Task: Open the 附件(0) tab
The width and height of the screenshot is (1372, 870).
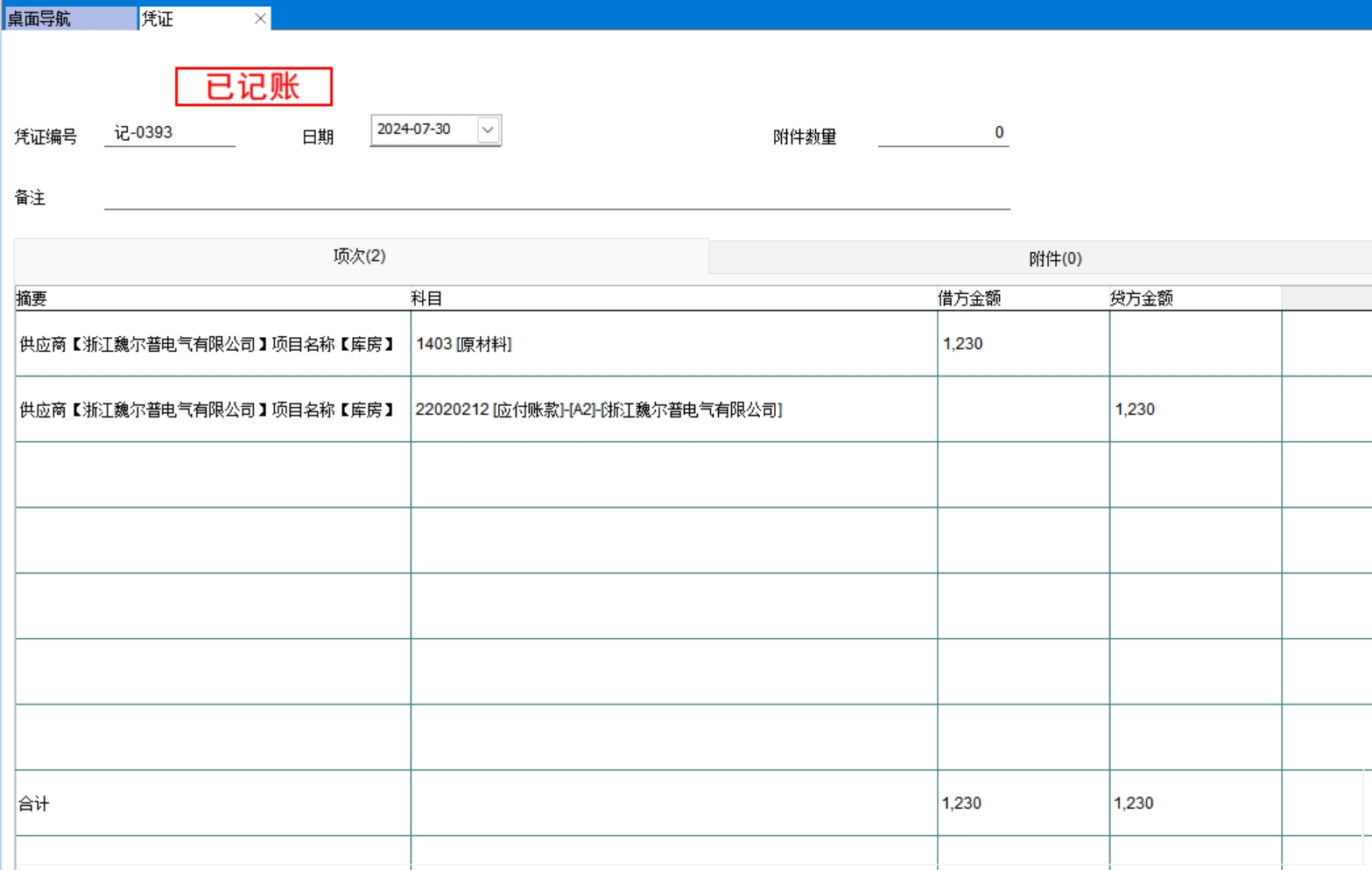Action: [x=1054, y=258]
